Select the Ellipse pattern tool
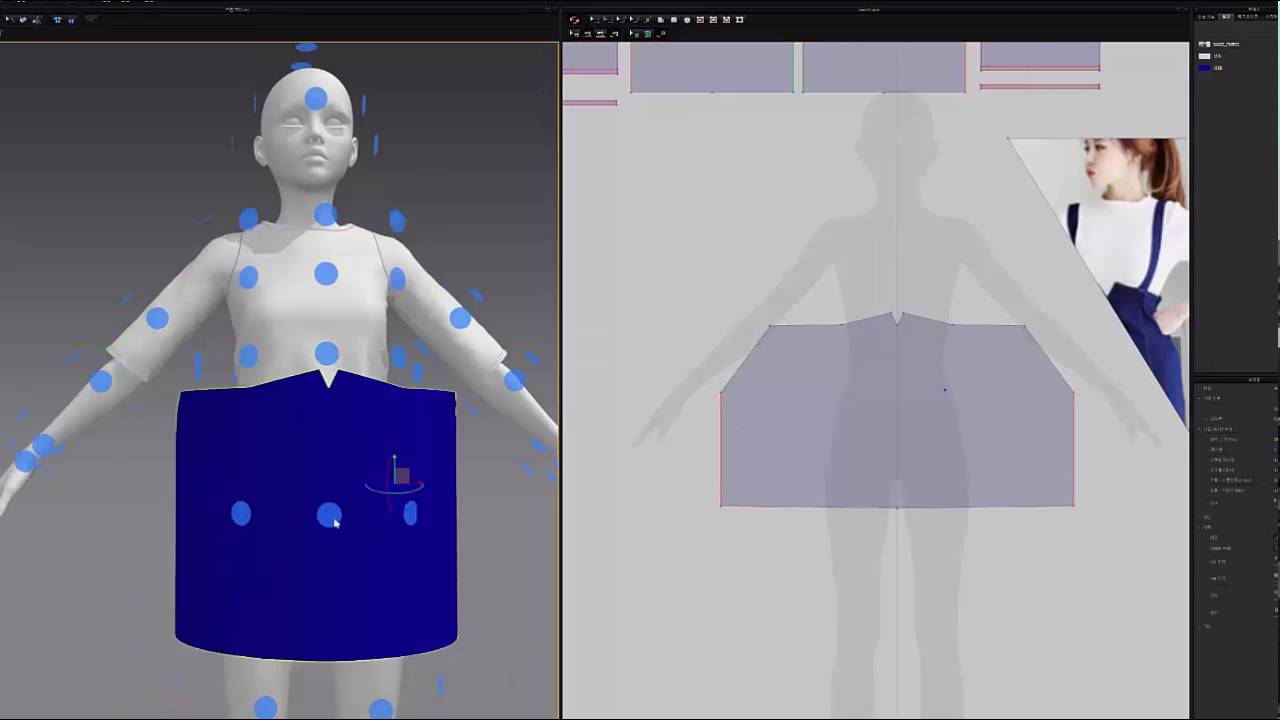1280x720 pixels. [687, 20]
